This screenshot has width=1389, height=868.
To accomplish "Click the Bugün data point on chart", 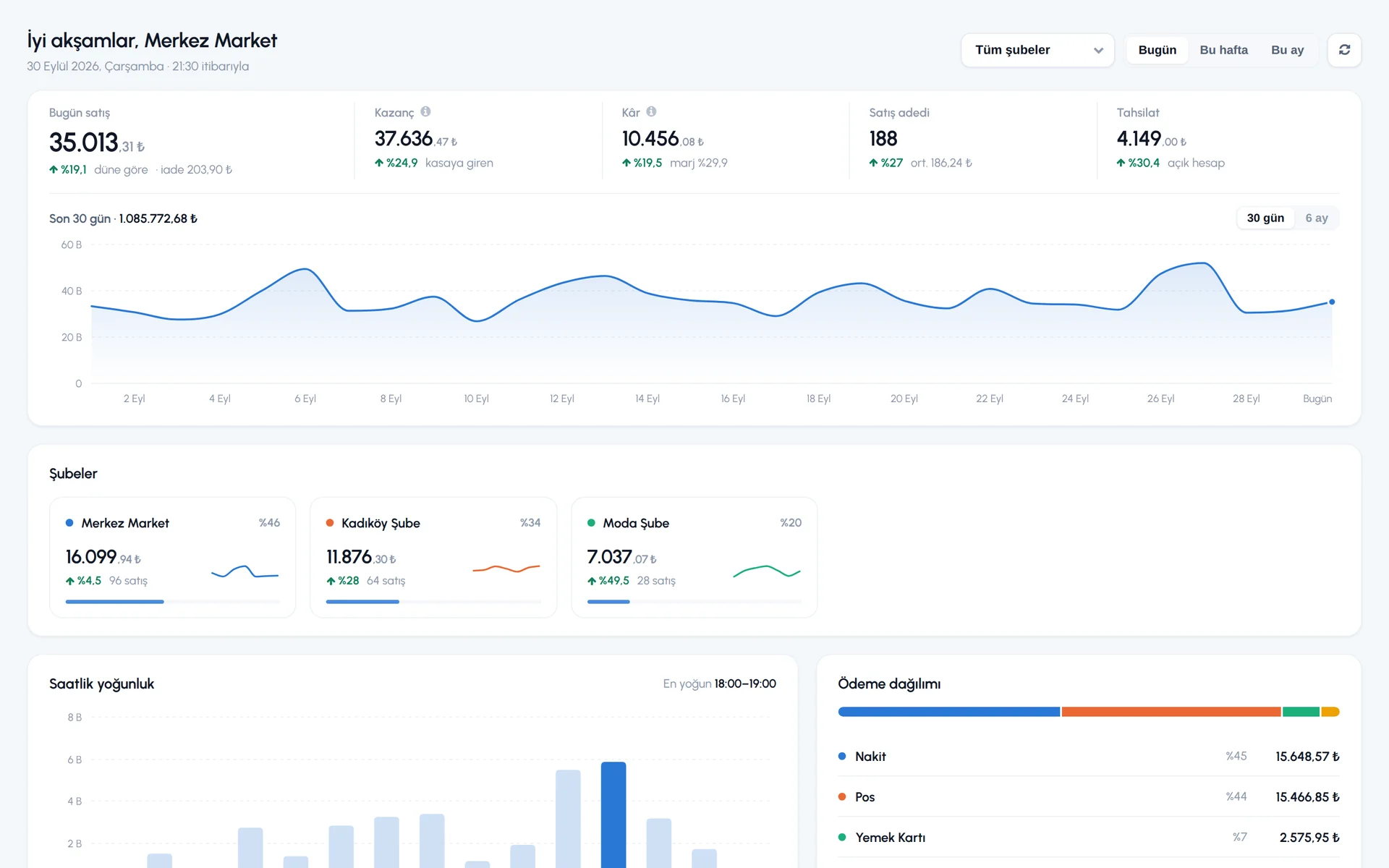I will point(1332,302).
